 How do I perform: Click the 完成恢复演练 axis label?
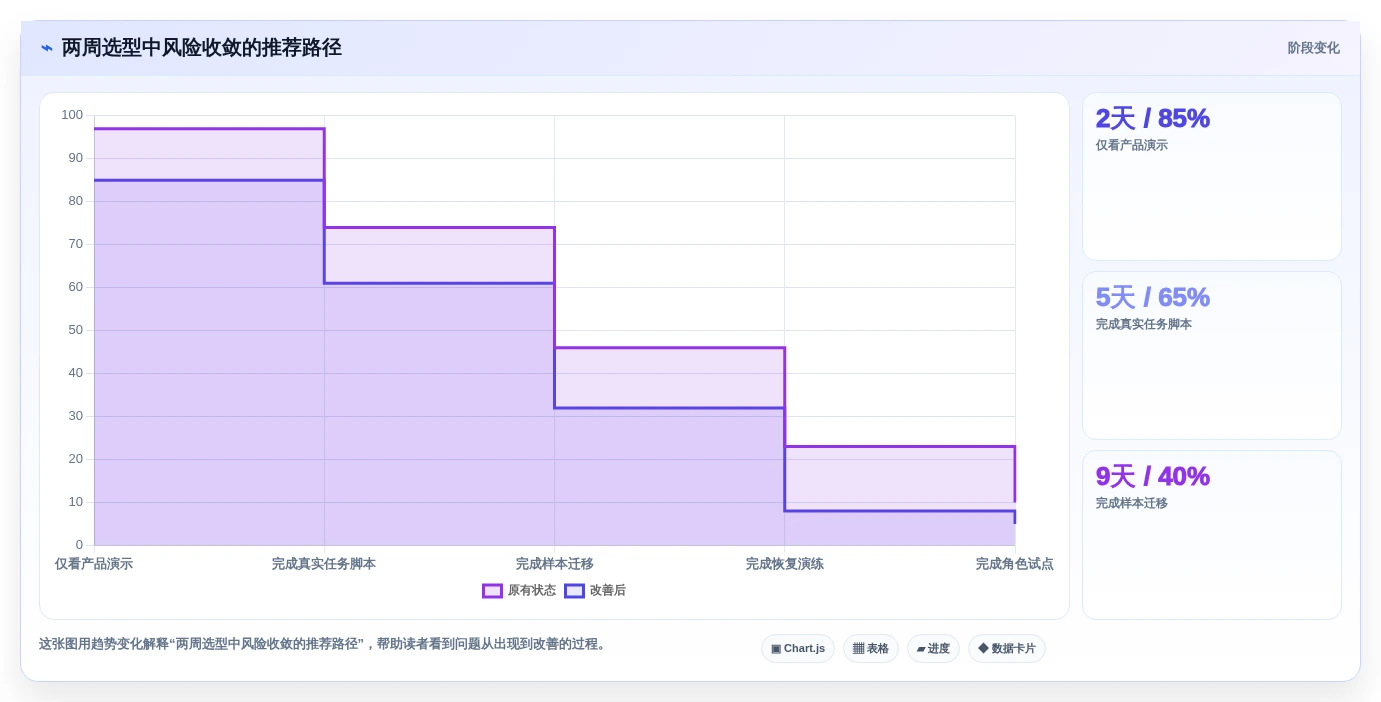784,564
